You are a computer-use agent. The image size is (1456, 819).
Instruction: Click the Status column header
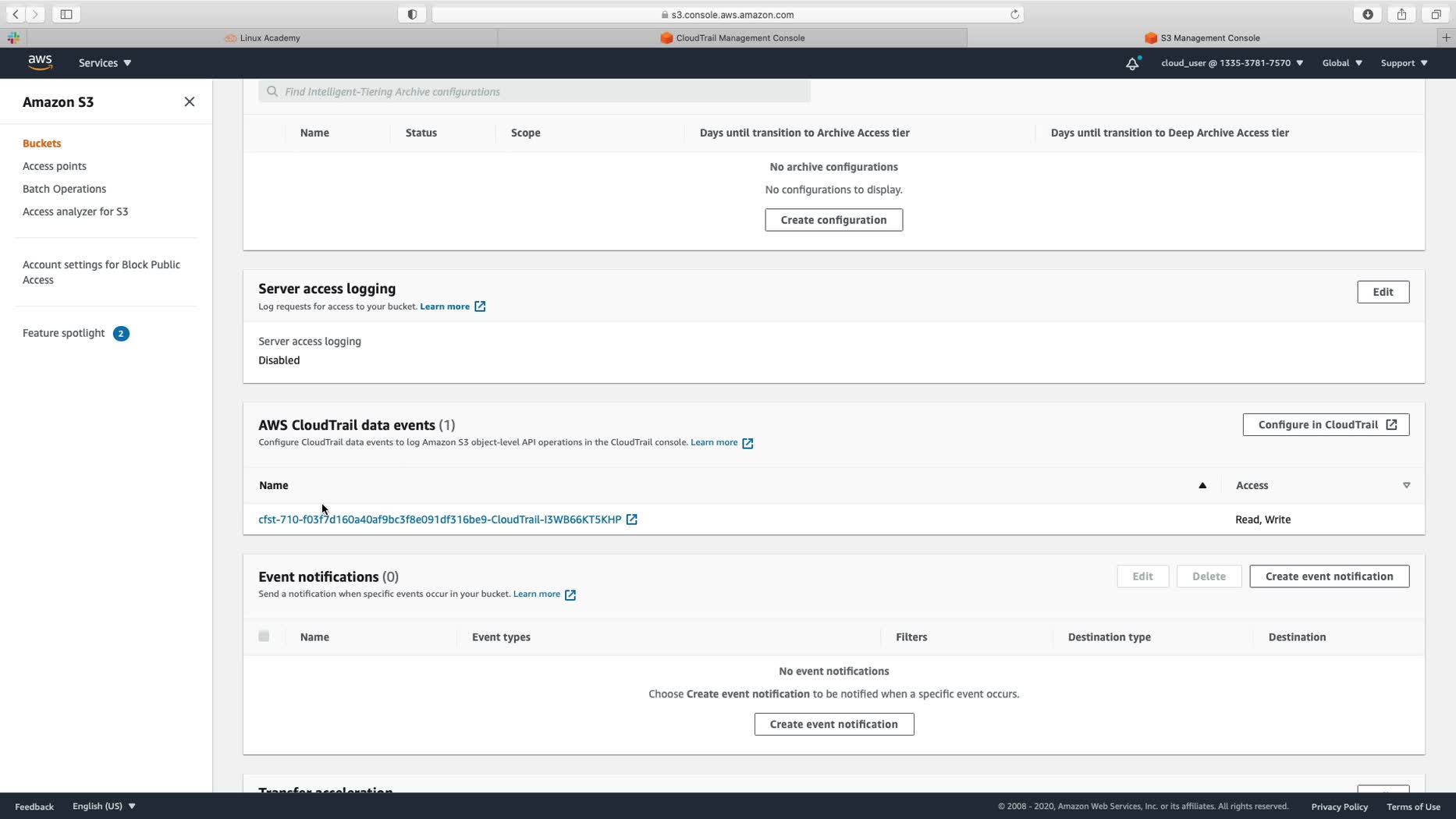[x=421, y=133]
